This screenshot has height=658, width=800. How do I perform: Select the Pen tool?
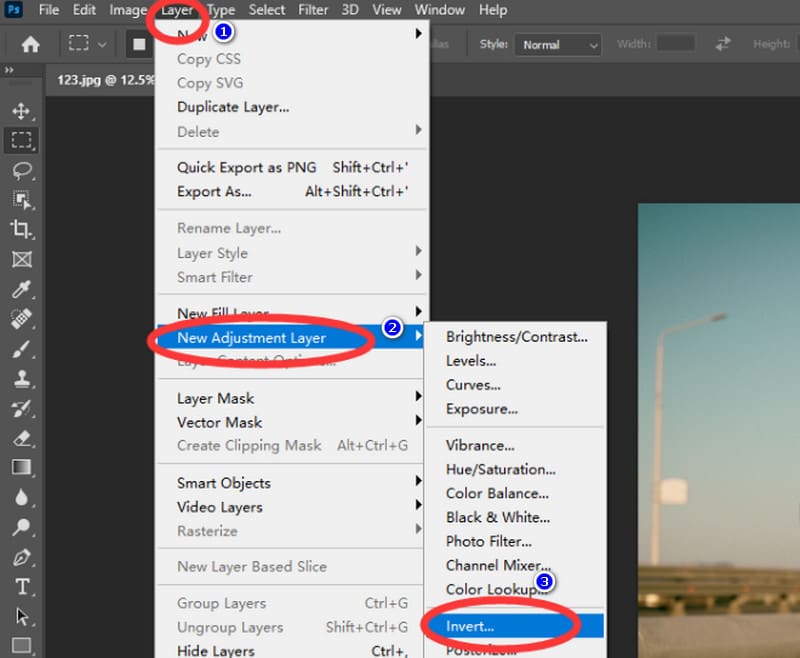pos(21,556)
